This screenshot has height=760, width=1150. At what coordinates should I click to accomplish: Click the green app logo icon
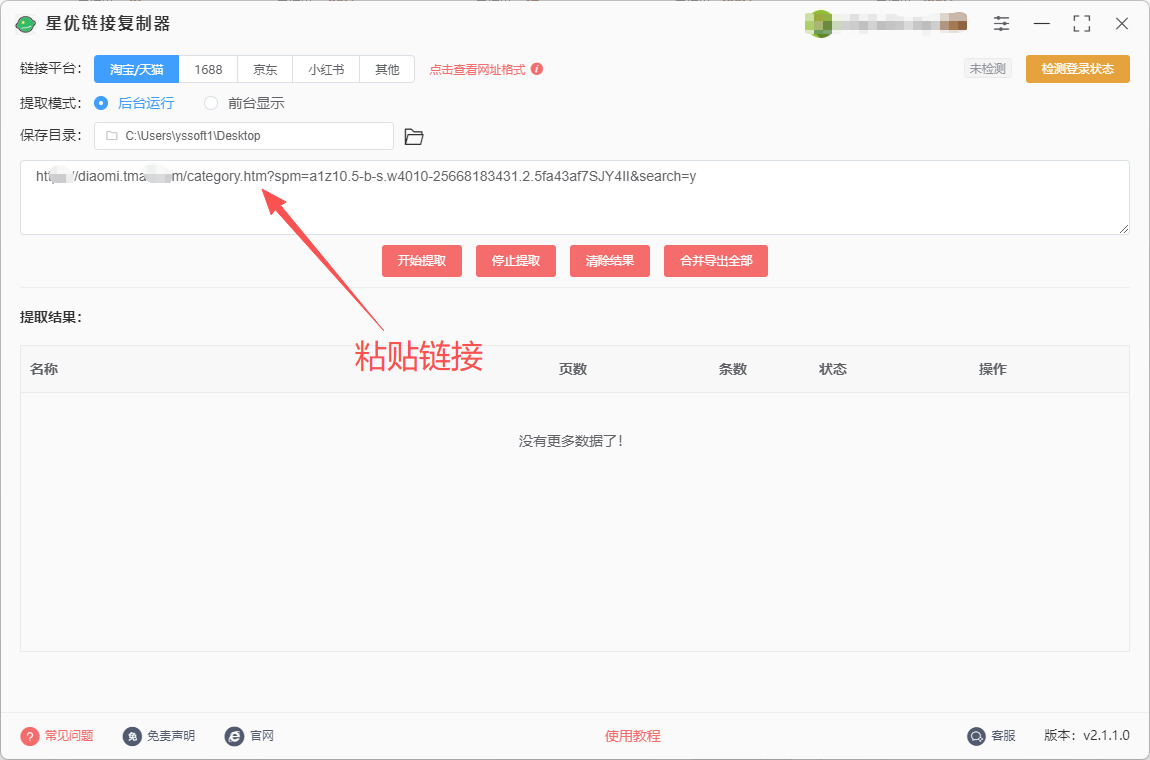pos(26,24)
